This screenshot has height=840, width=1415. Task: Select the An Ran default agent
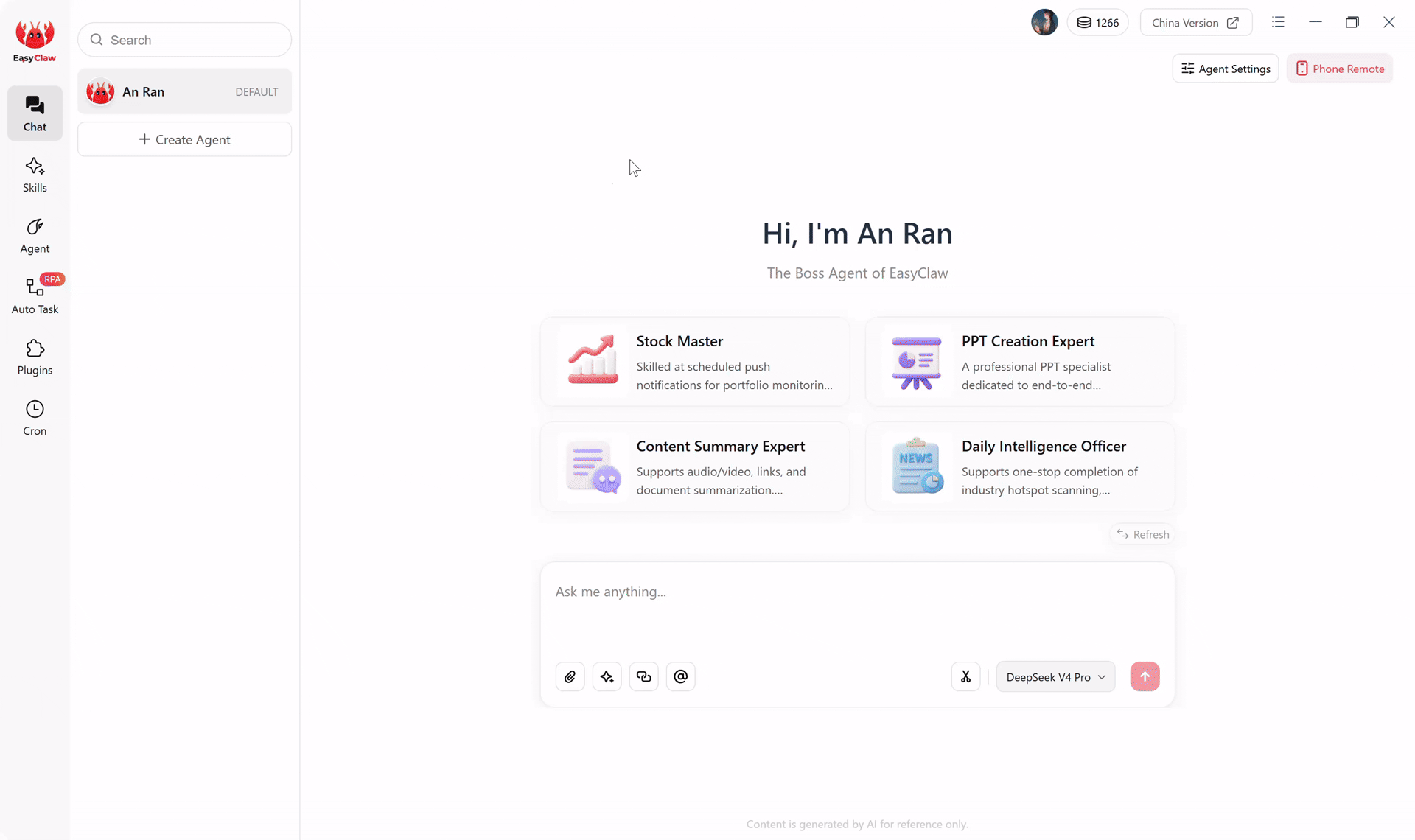point(184,91)
